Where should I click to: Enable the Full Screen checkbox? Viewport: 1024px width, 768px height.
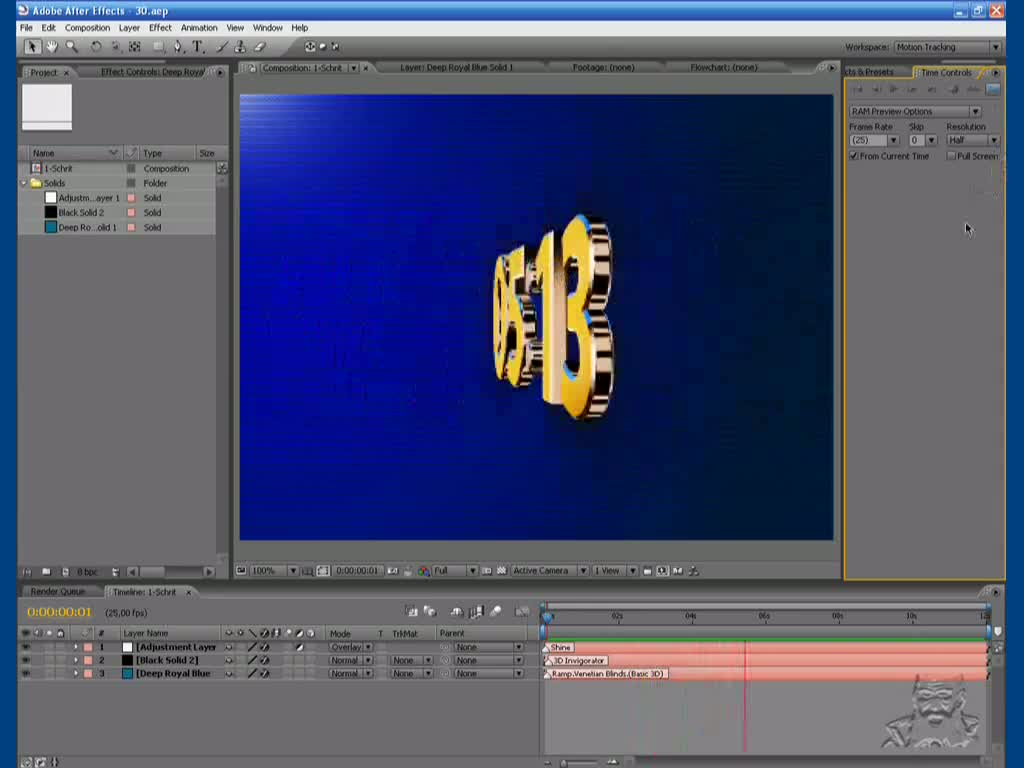[x=951, y=156]
